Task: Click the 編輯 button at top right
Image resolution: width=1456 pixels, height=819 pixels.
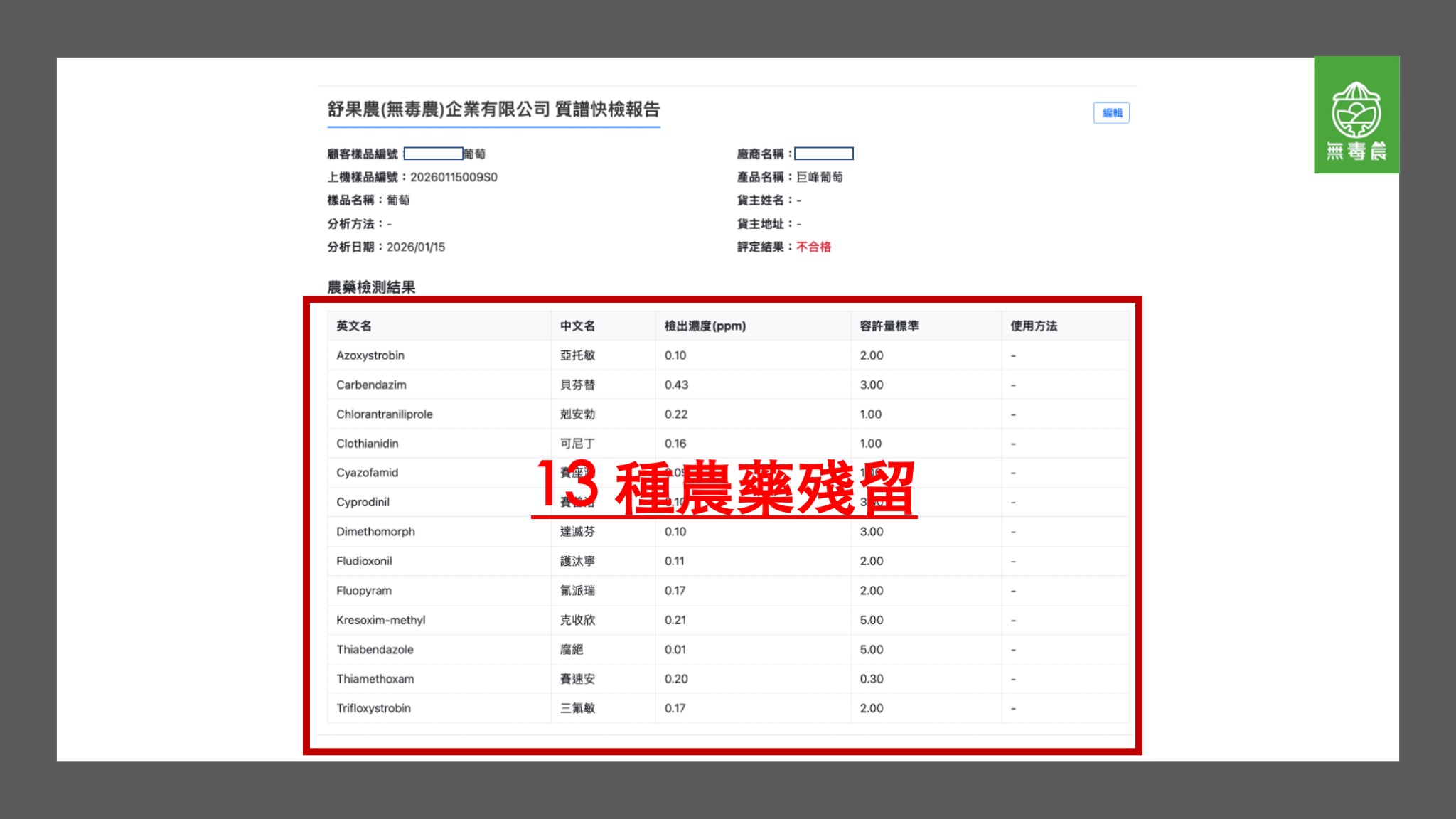Action: click(1110, 113)
